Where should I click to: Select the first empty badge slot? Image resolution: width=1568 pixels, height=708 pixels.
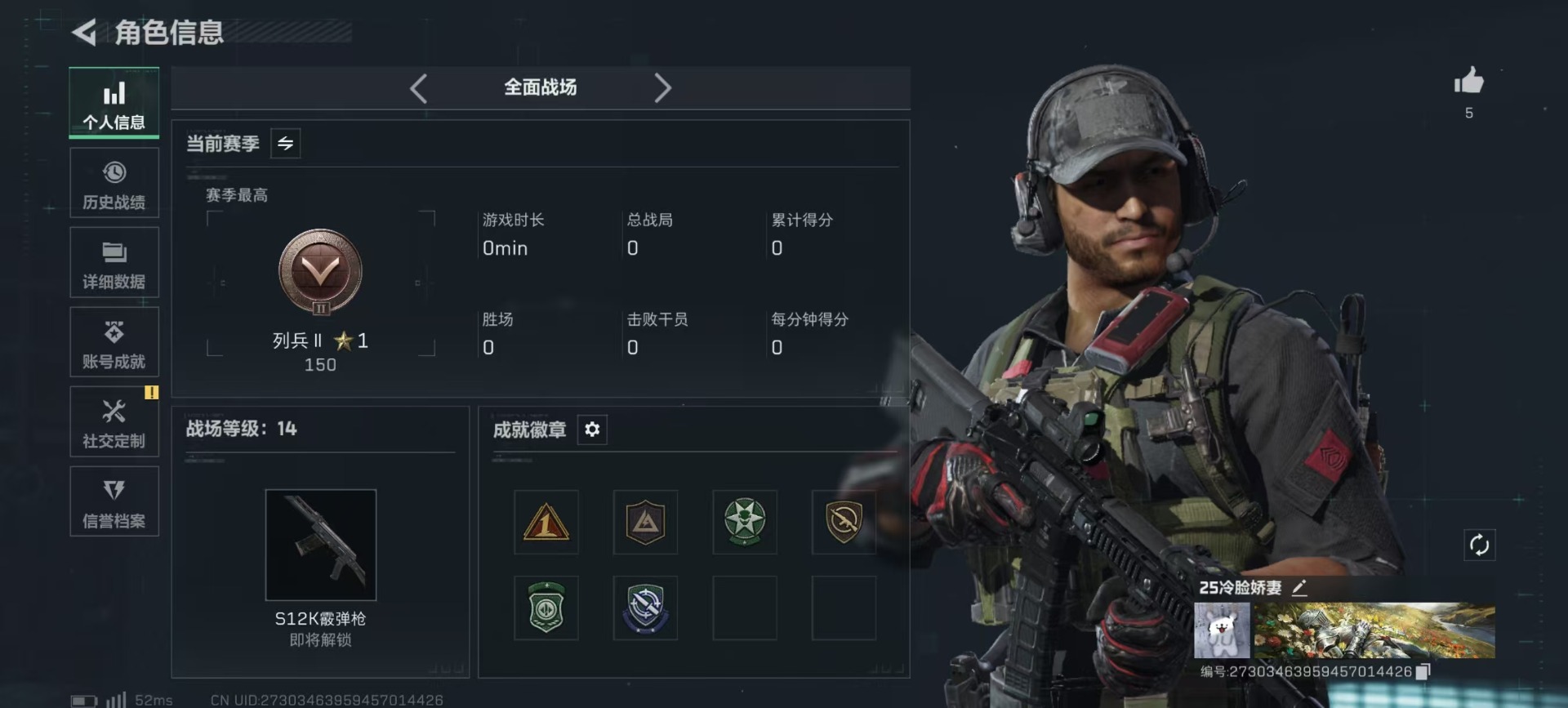[745, 608]
